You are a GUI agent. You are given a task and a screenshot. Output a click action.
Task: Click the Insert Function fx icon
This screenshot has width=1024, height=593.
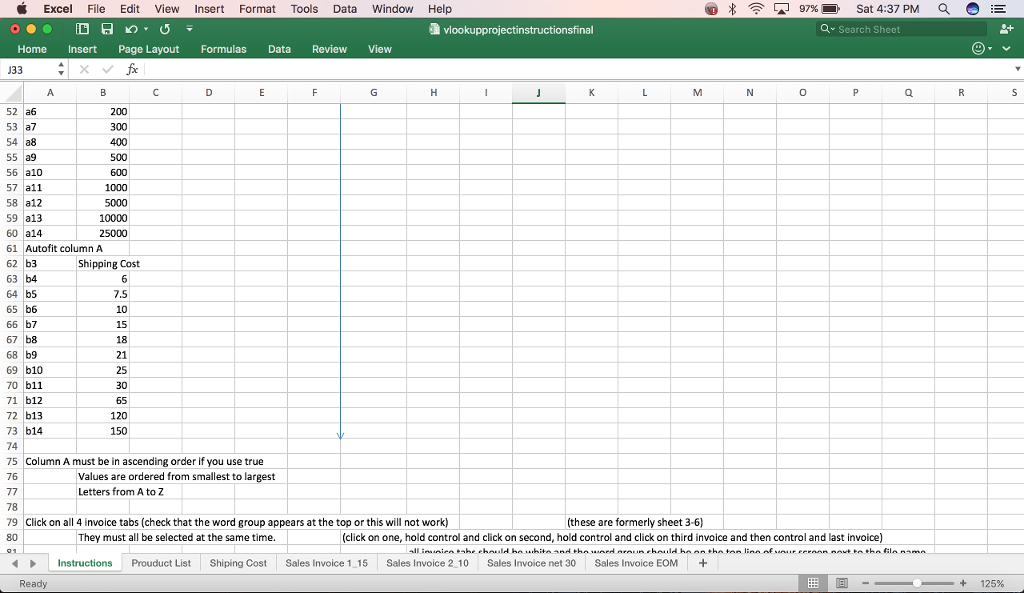click(131, 70)
